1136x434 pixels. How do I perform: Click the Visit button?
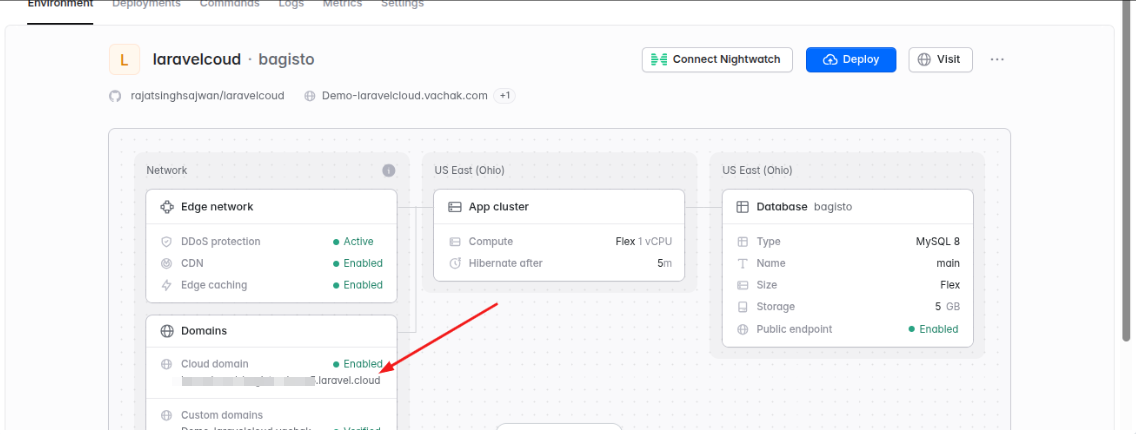pos(940,59)
